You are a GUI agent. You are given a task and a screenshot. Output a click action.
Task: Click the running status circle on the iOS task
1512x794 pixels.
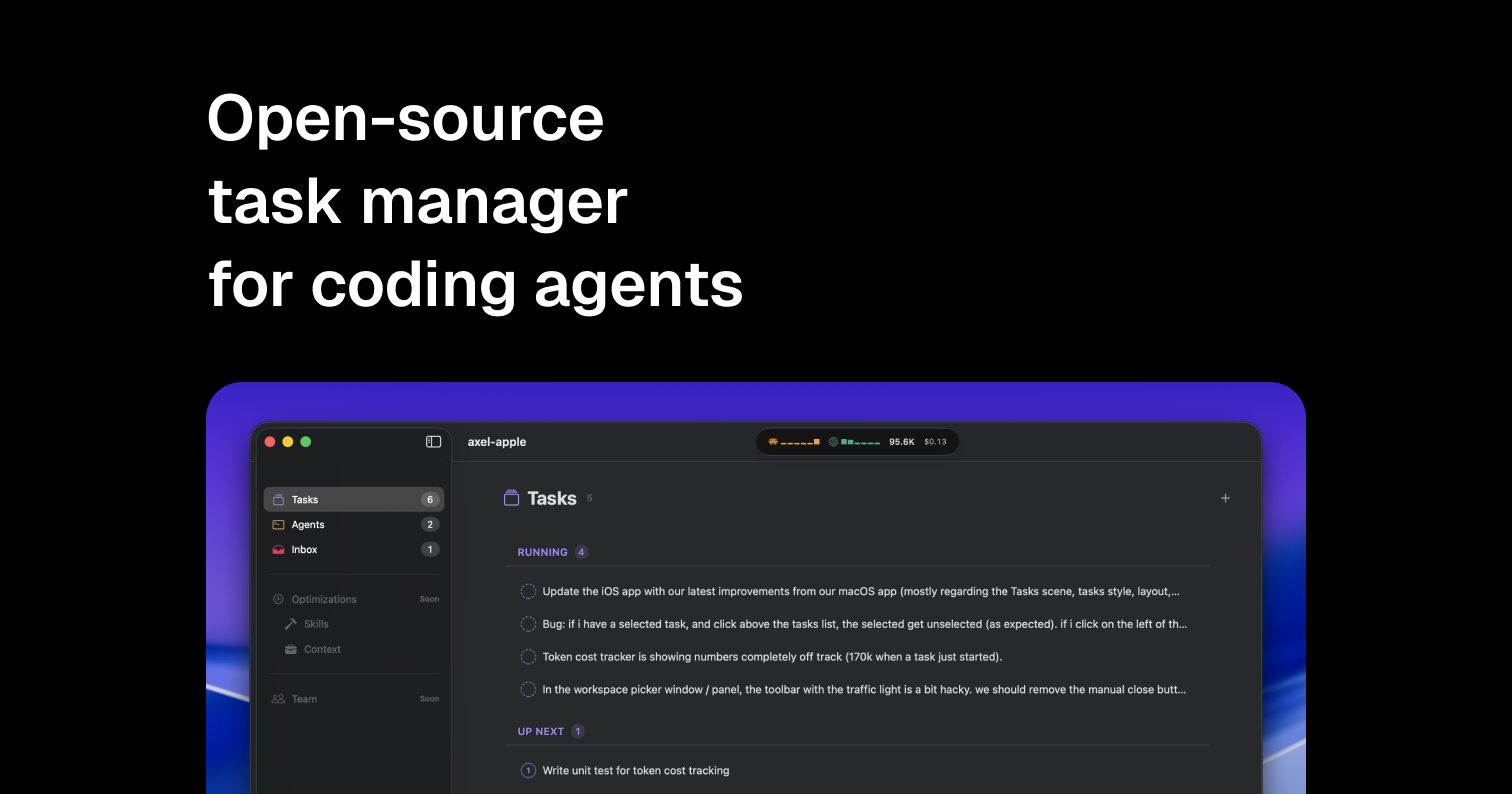click(528, 591)
